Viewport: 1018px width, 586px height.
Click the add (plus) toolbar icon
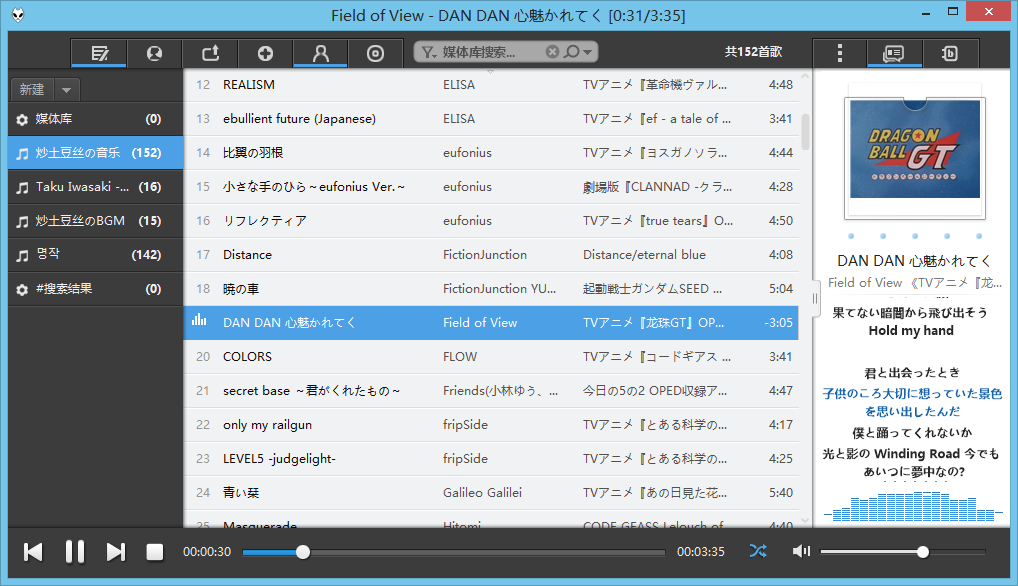265,54
